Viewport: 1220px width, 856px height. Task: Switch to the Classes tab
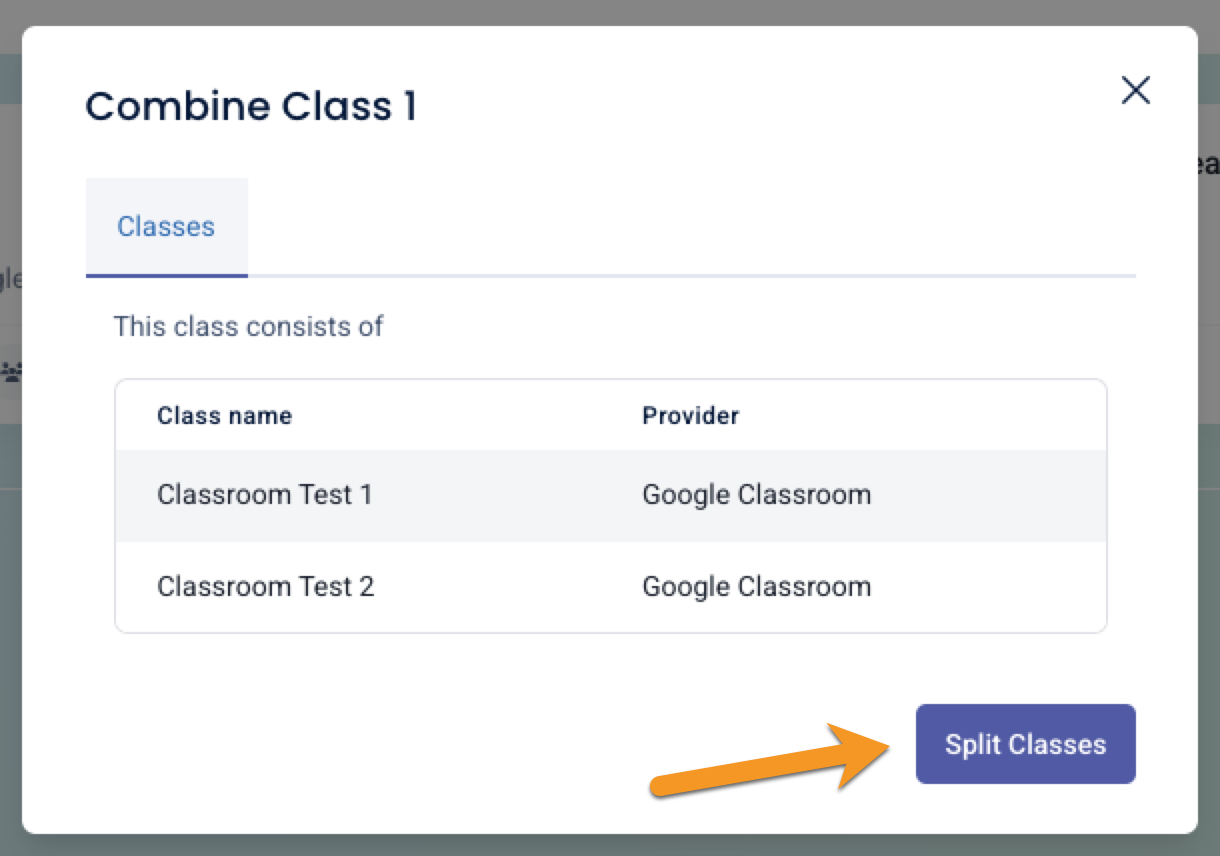[166, 227]
